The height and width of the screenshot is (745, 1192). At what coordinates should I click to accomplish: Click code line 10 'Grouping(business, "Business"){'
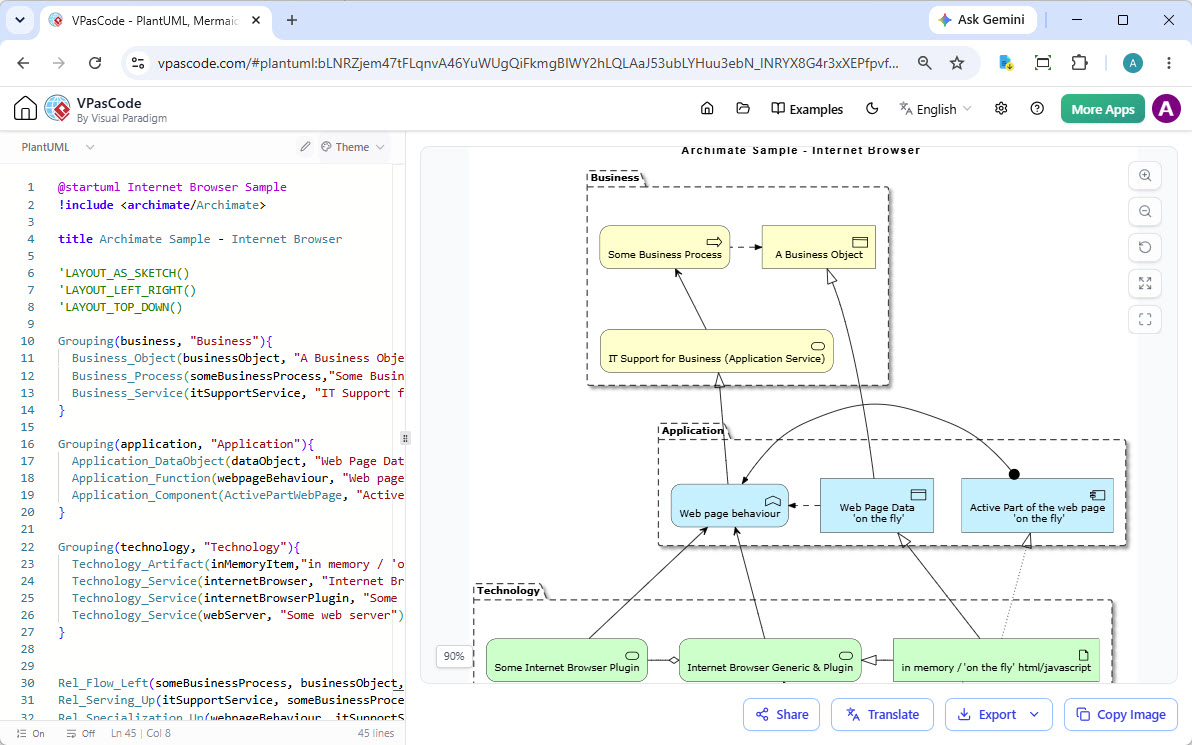point(165,341)
